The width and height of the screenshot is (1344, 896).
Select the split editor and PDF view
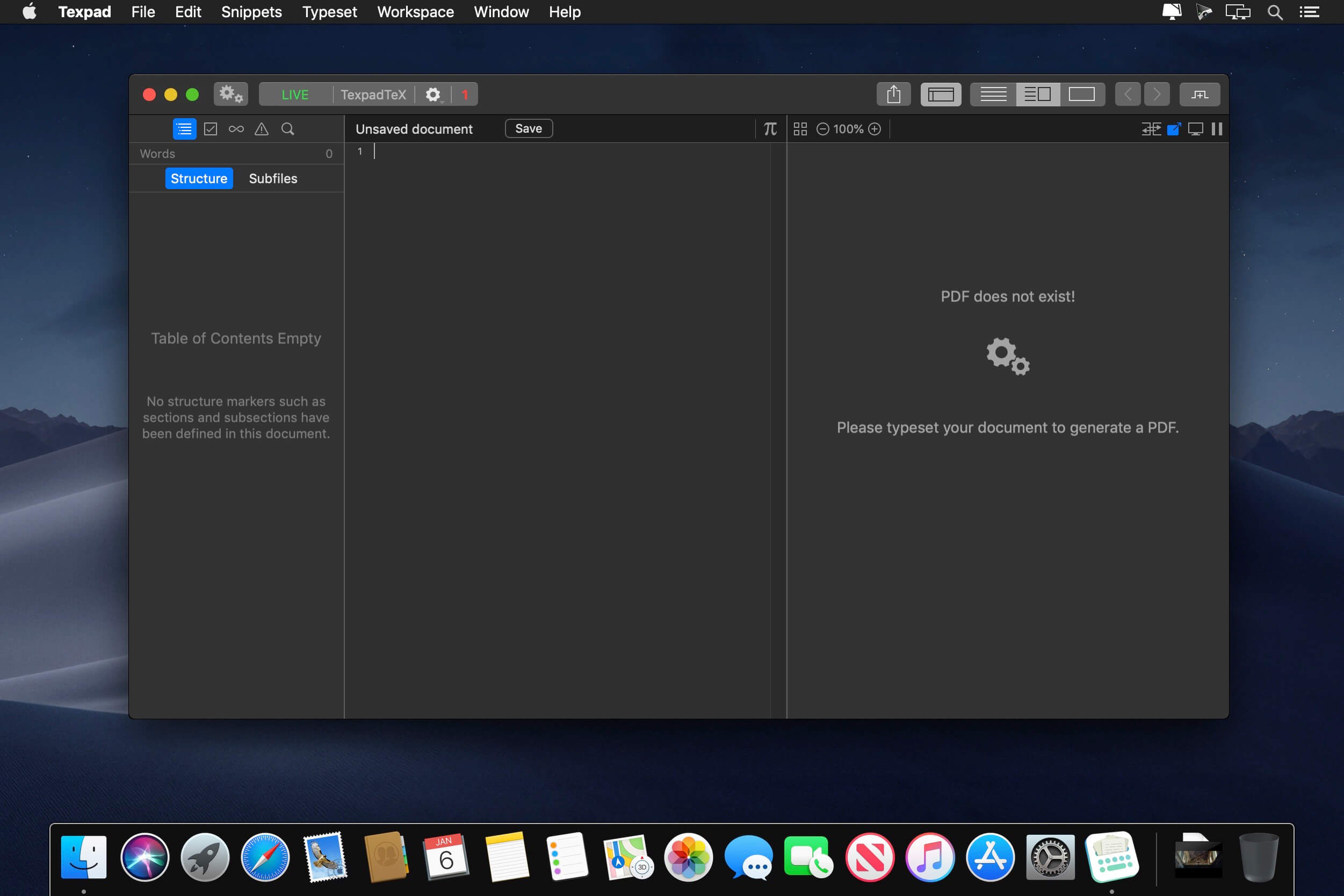[1037, 95]
